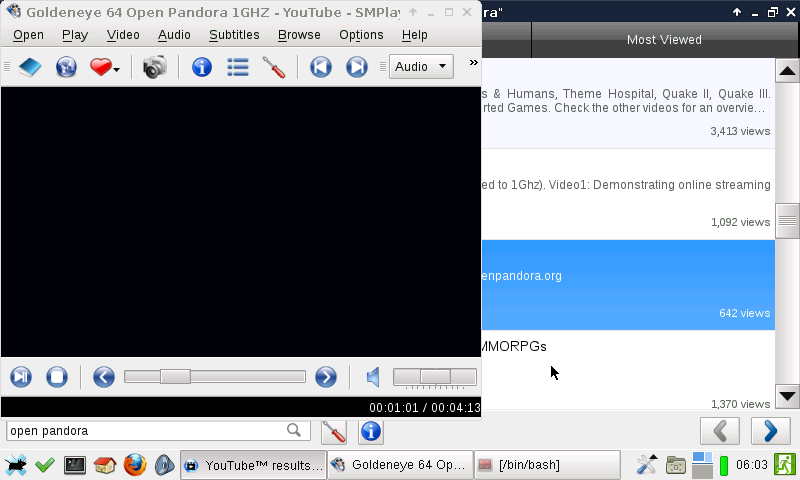This screenshot has width=800, height=480.
Task: Go to the next results page arrow
Action: tap(770, 431)
